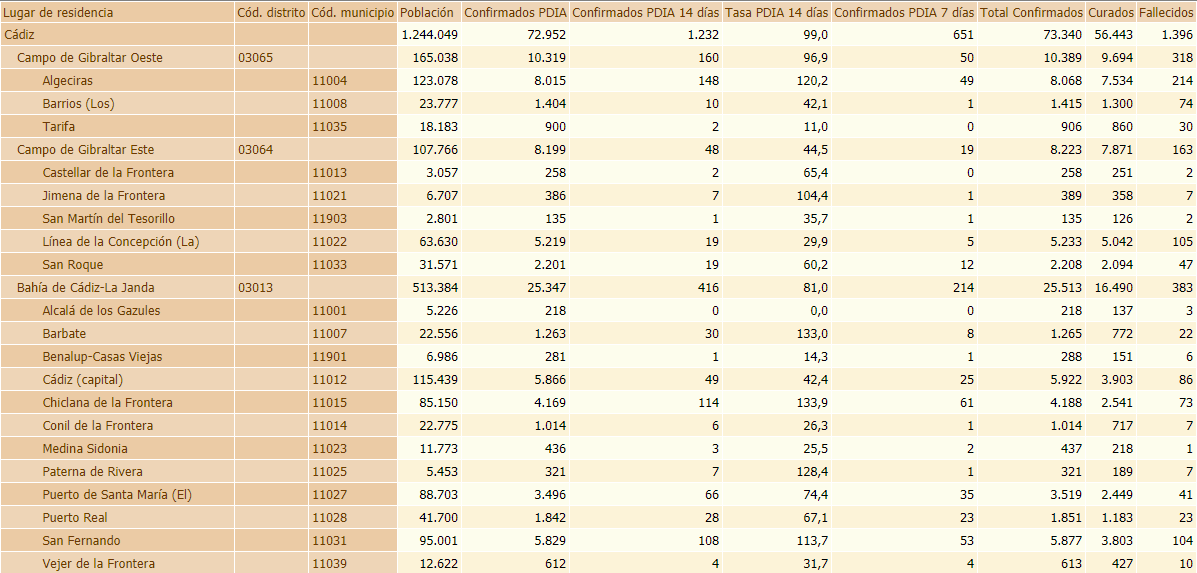Viewport: 1197px width, 573px height.
Task: Select the 'Algeciras' municipality row label
Action: [68, 81]
